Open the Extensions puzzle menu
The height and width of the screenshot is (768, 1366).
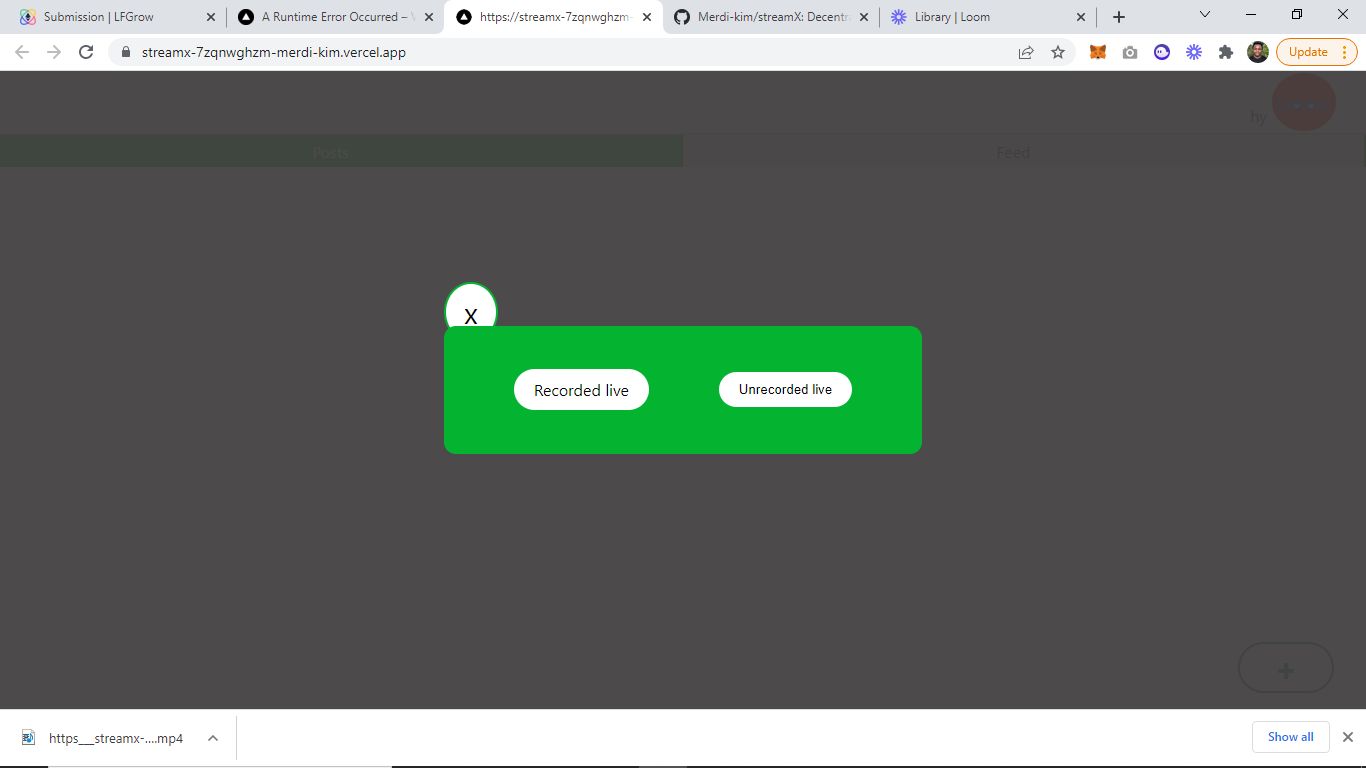[1226, 52]
